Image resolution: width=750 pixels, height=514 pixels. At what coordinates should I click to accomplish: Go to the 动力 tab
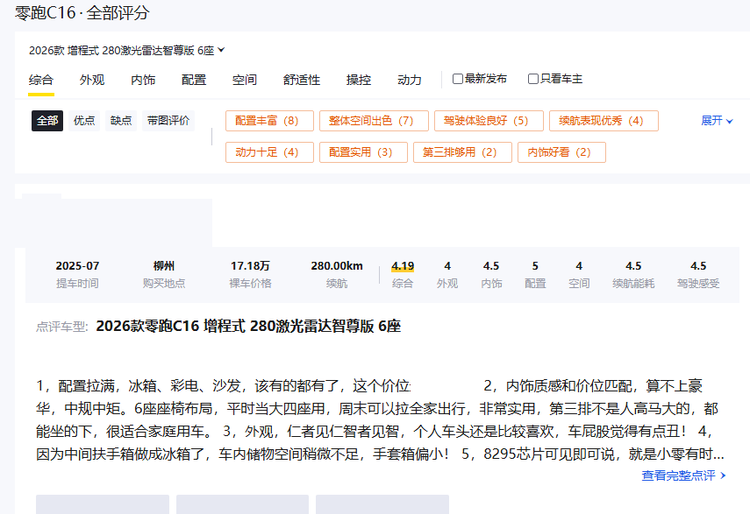(409, 80)
